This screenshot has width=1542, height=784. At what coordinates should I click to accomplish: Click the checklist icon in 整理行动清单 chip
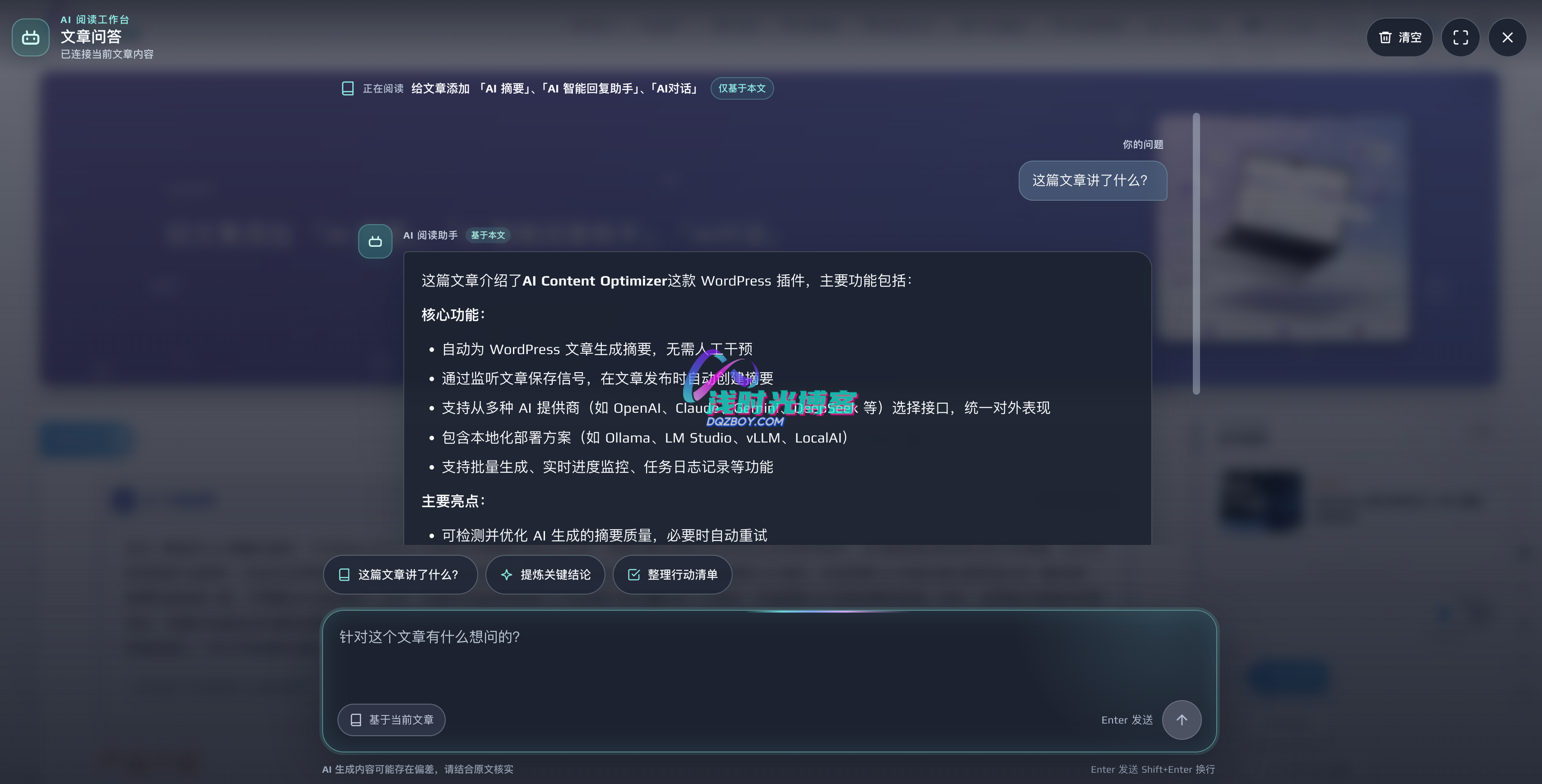633,575
